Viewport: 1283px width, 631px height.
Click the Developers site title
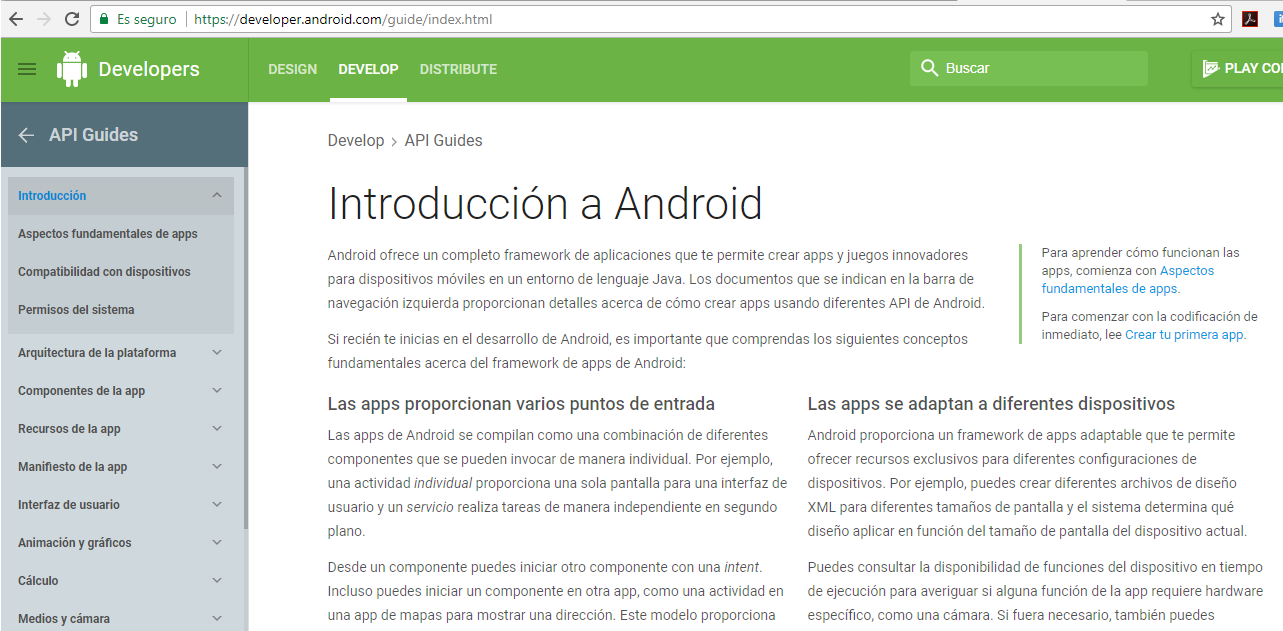point(149,69)
